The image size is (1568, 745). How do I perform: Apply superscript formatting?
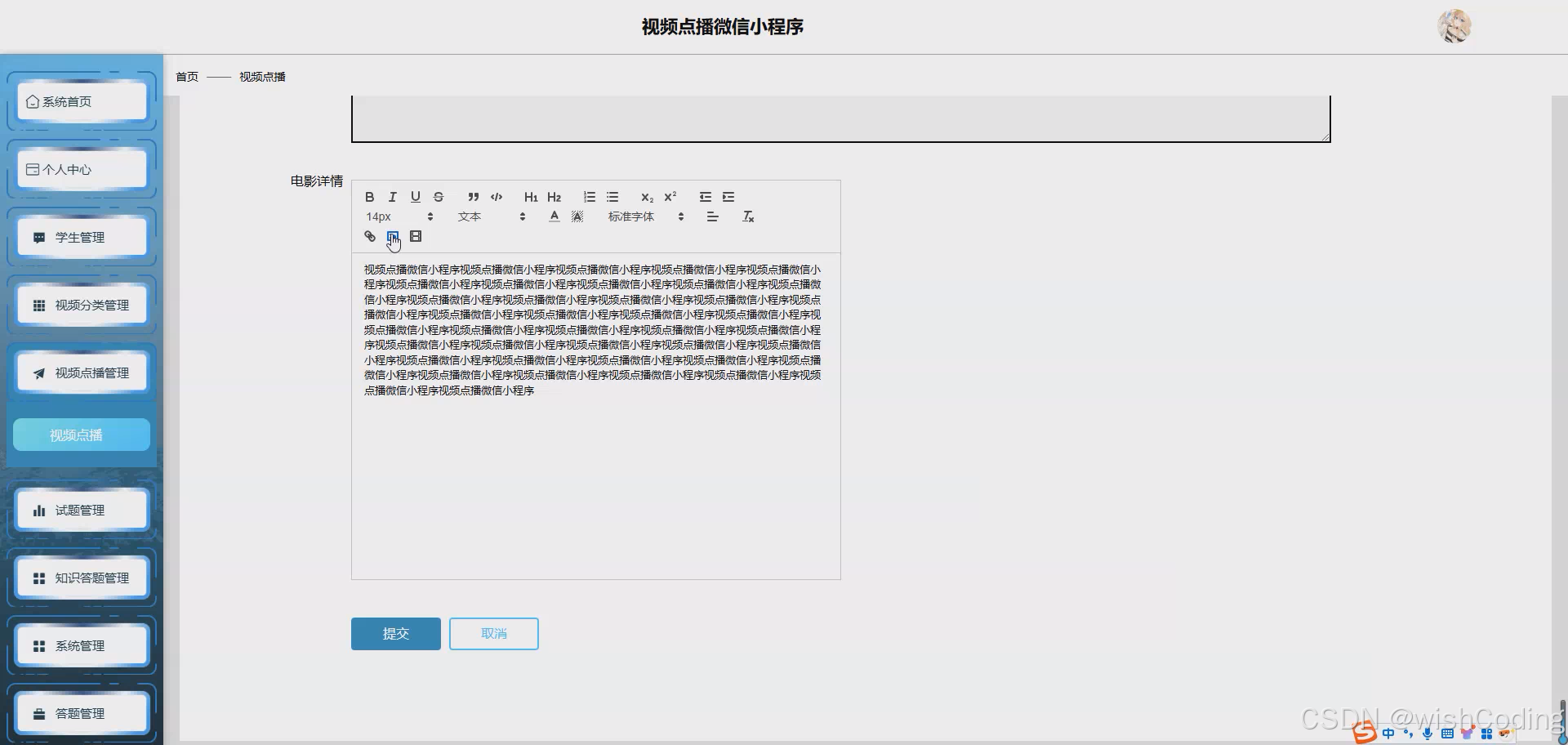pos(670,197)
